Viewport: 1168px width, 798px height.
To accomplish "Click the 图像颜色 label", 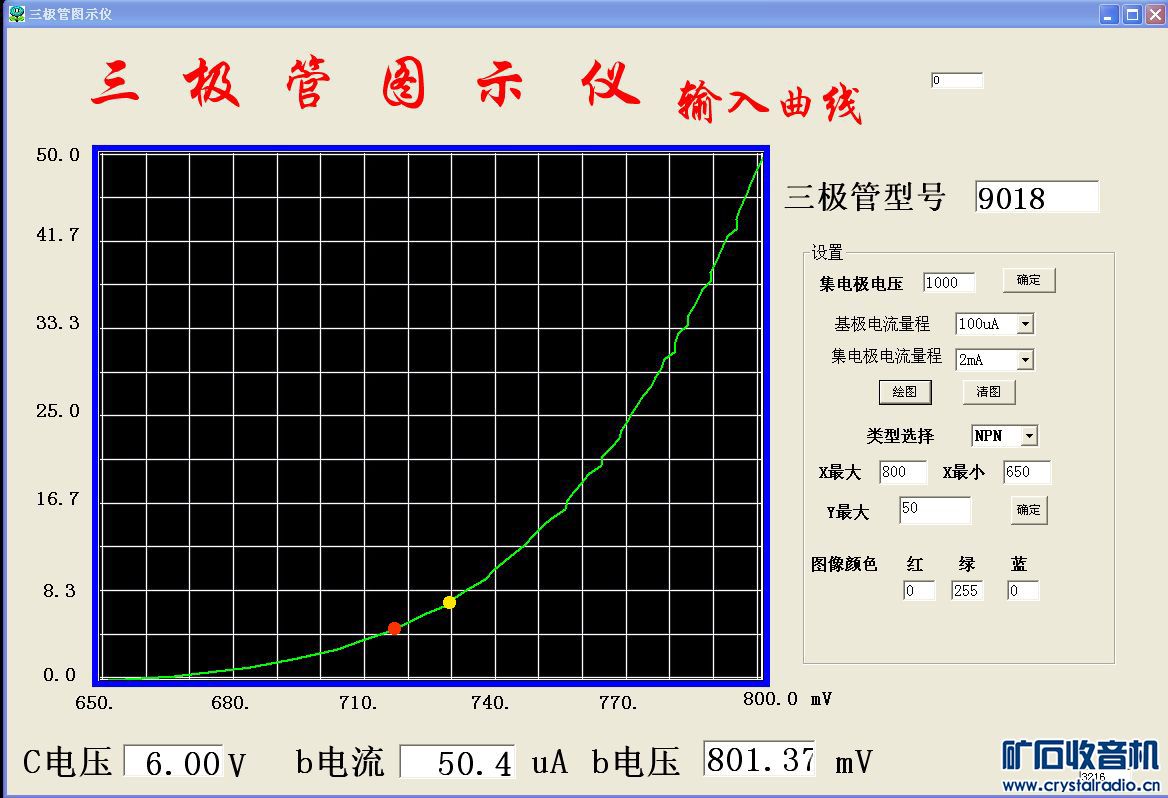I will pyautogui.click(x=844, y=564).
